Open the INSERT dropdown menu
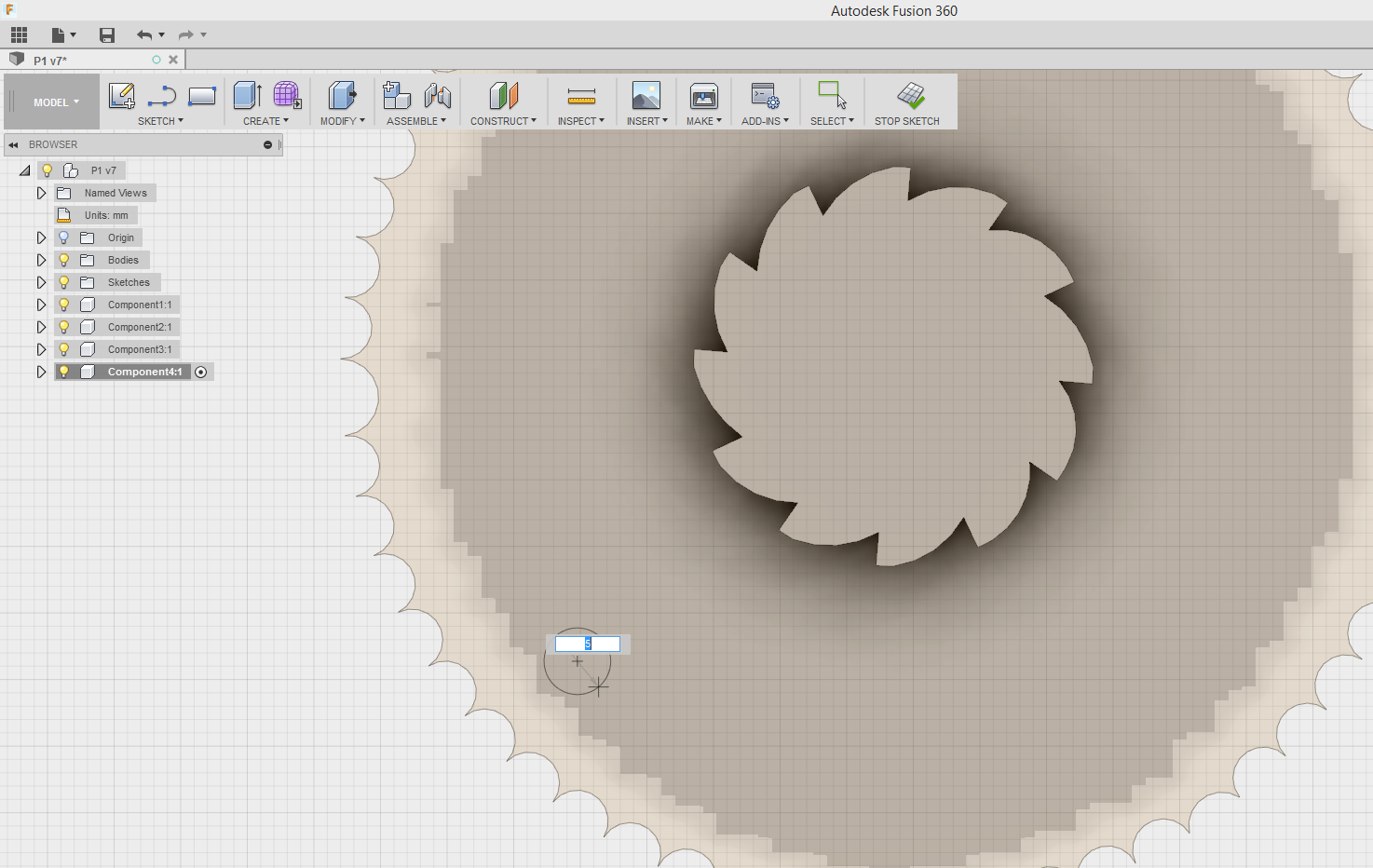This screenshot has height=868, width=1373. (647, 121)
